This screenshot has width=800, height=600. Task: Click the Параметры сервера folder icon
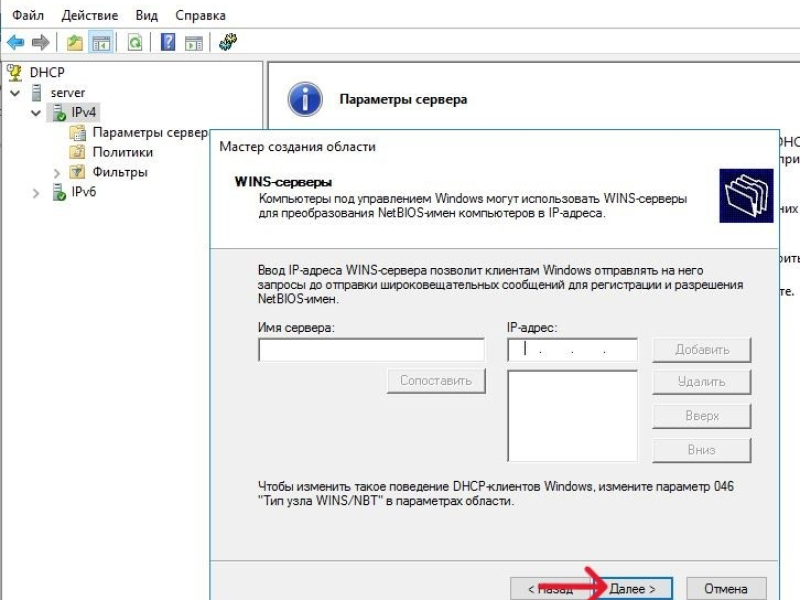[x=78, y=133]
